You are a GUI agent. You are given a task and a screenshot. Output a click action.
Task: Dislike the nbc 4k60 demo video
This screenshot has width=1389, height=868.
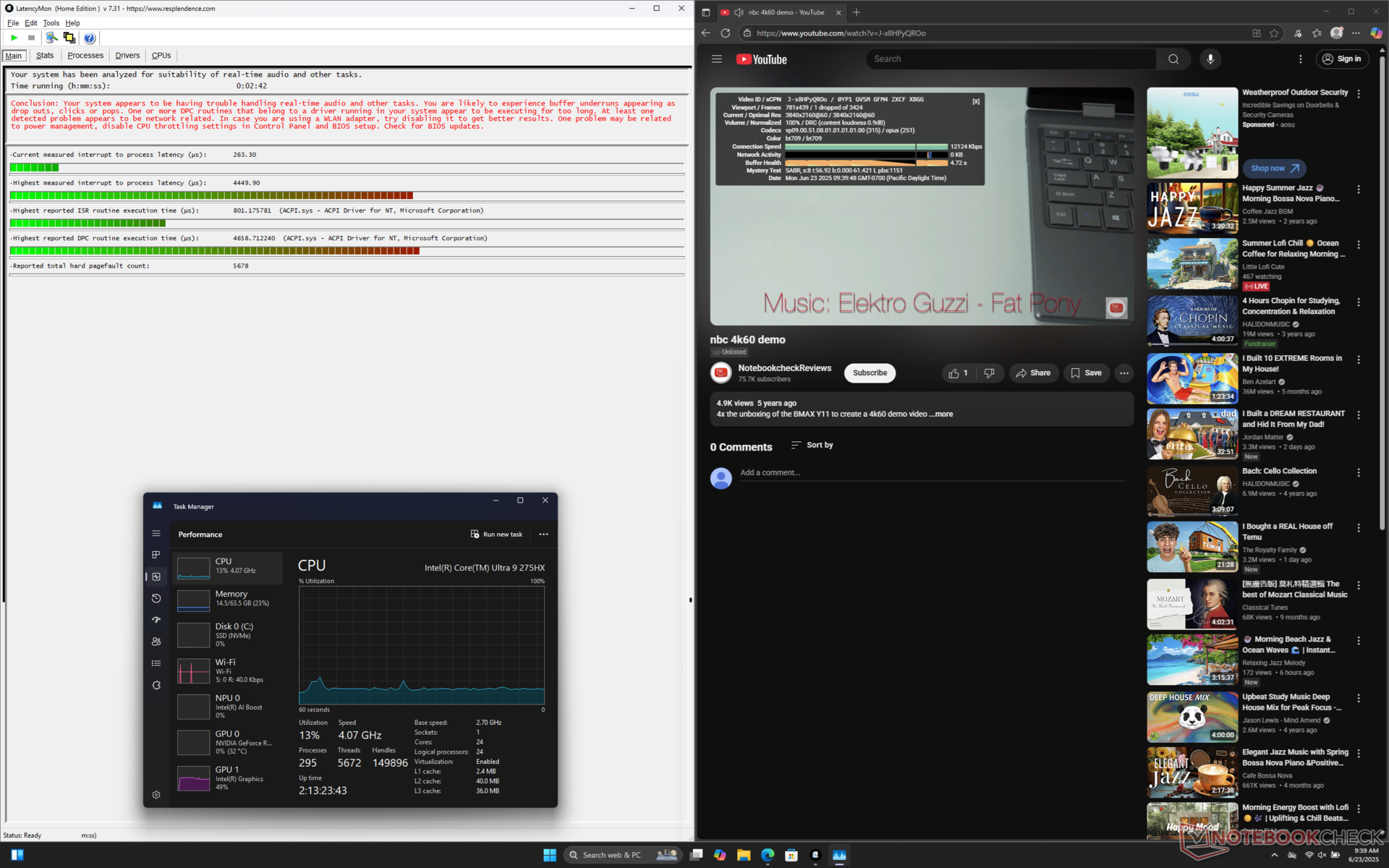click(x=989, y=373)
